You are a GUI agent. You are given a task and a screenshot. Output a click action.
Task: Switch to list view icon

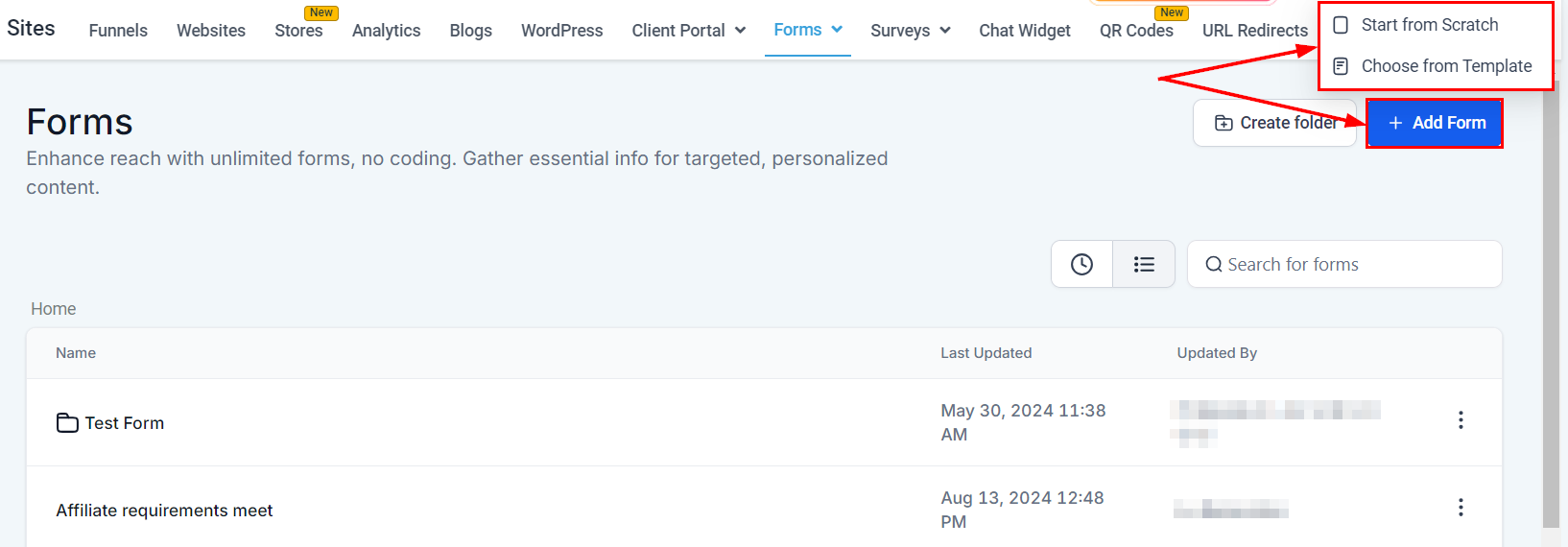[x=1144, y=264]
